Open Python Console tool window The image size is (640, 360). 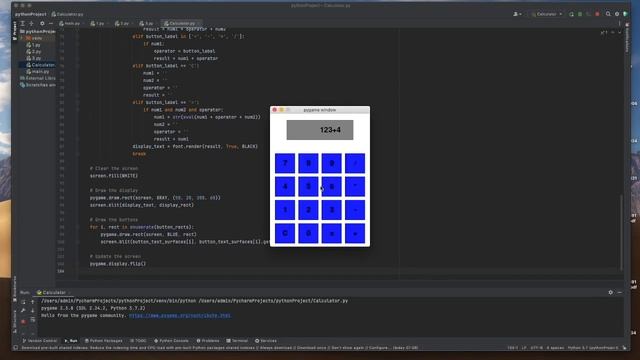(171, 340)
